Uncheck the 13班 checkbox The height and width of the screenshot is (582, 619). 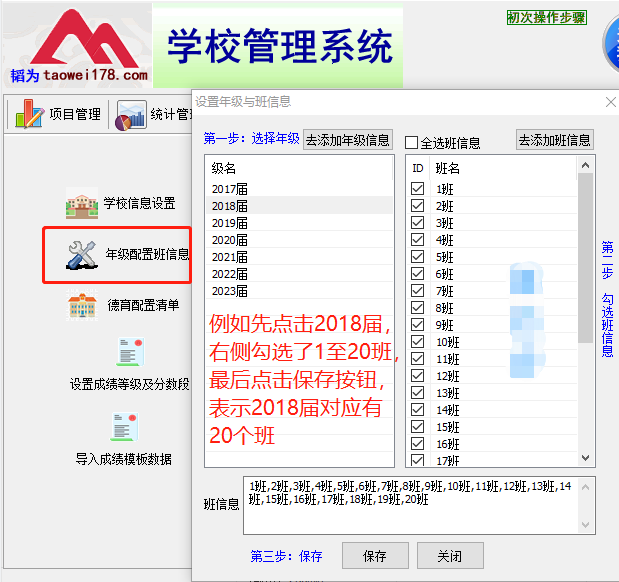point(417,392)
